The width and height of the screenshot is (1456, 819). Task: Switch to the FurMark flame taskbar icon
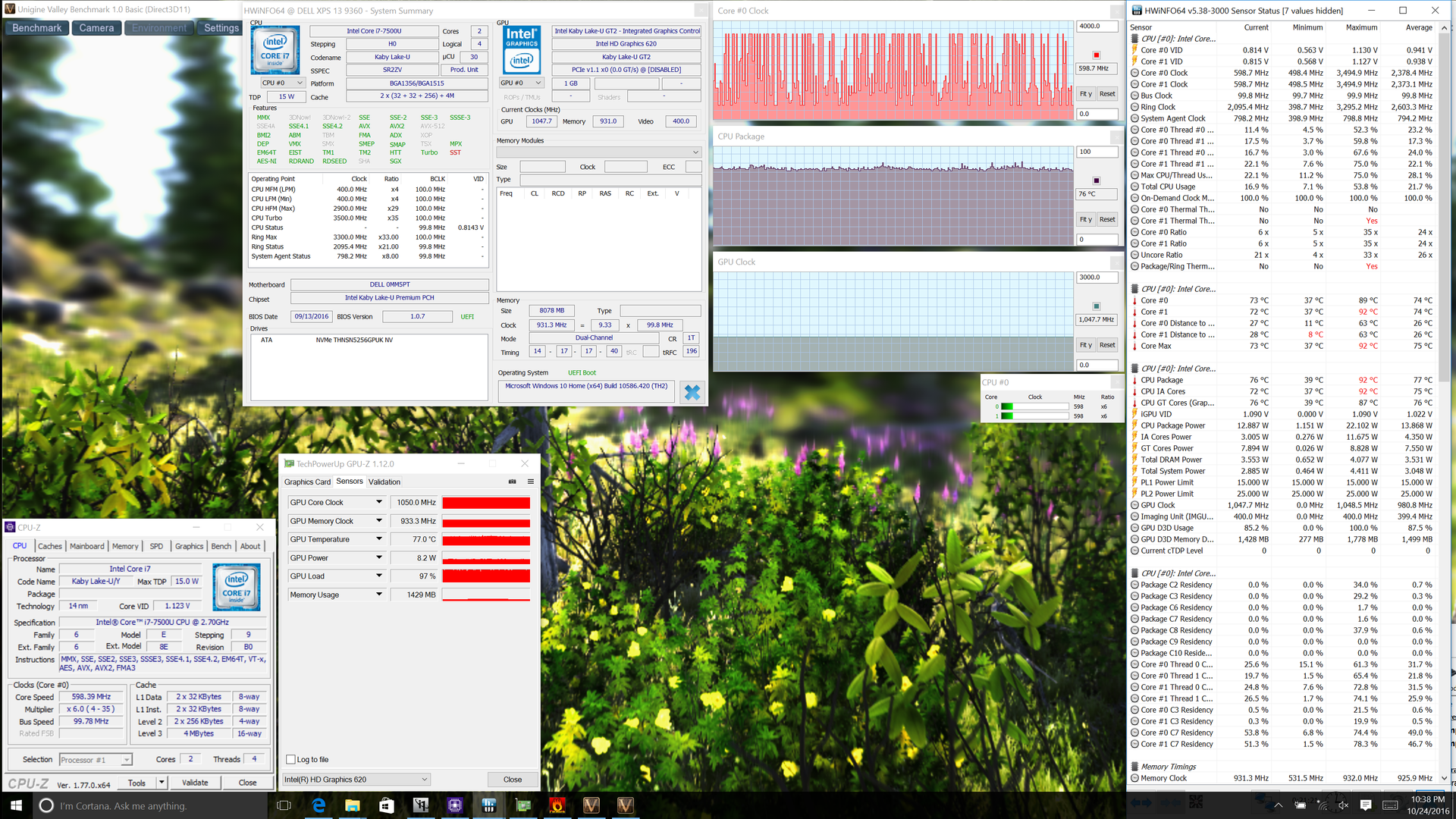[x=557, y=805]
